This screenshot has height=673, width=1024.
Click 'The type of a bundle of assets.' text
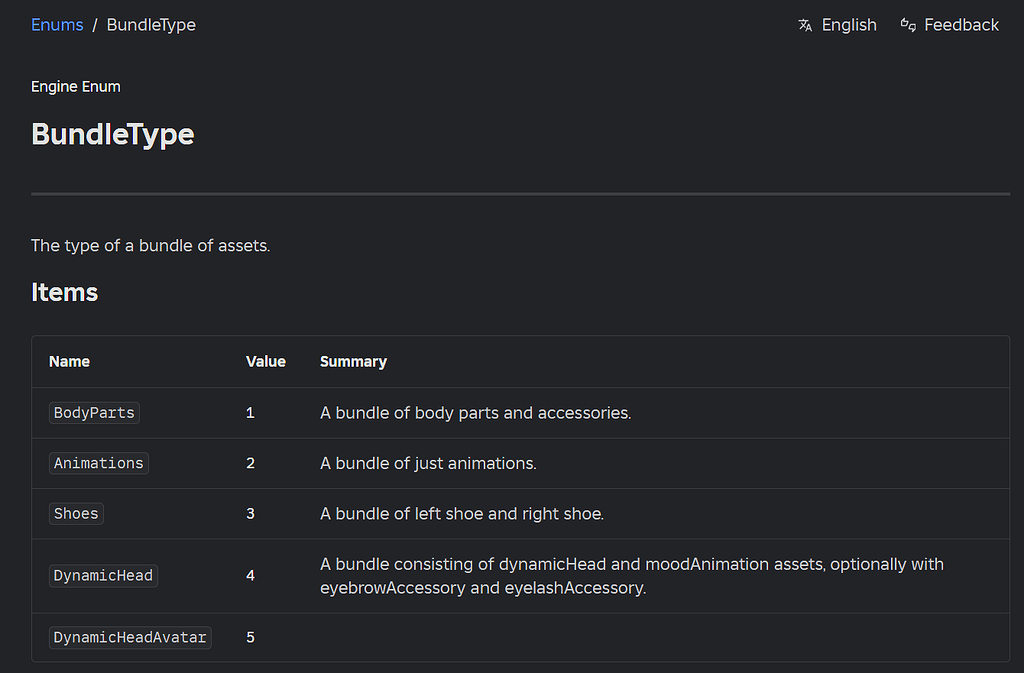[x=150, y=245]
